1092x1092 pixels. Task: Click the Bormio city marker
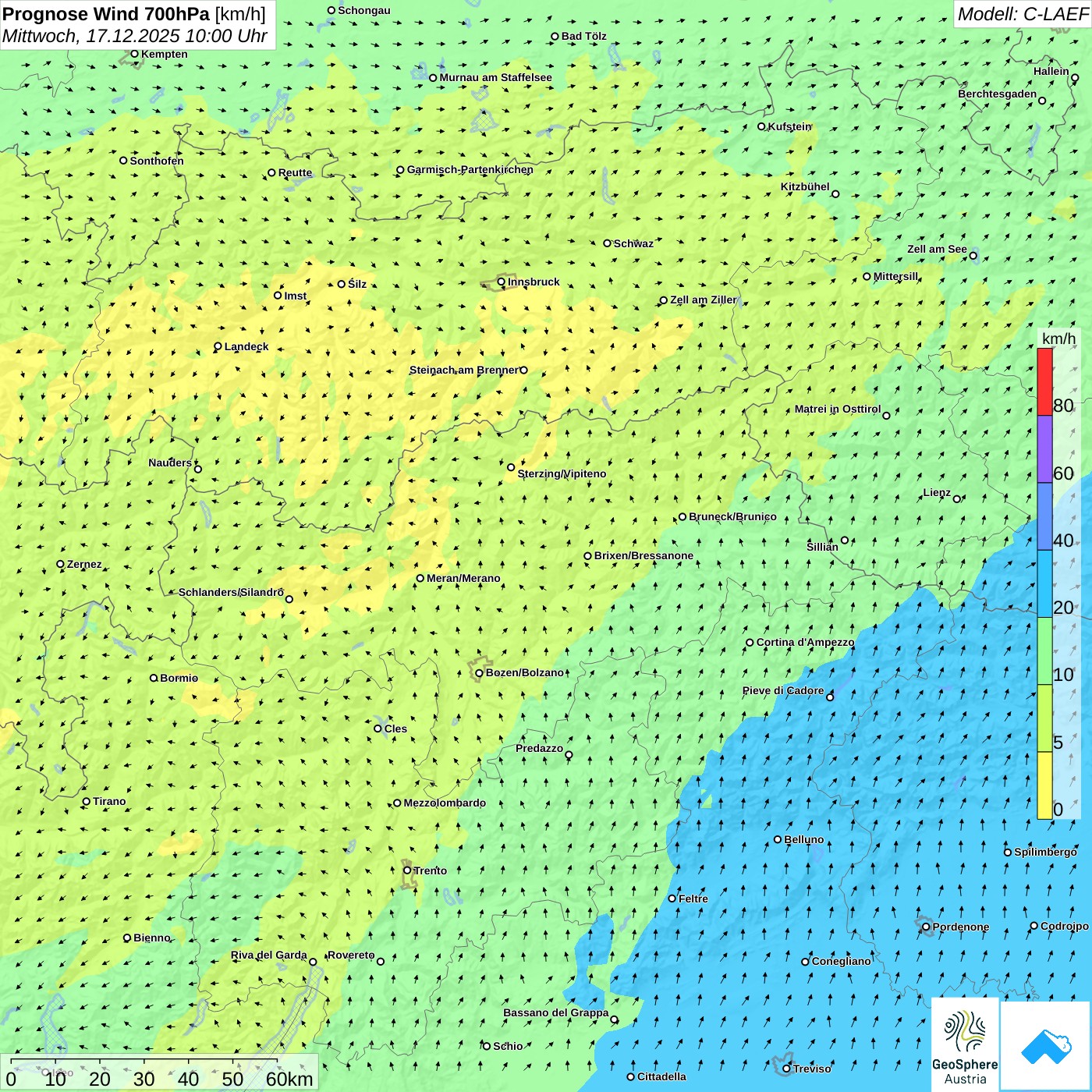[154, 678]
